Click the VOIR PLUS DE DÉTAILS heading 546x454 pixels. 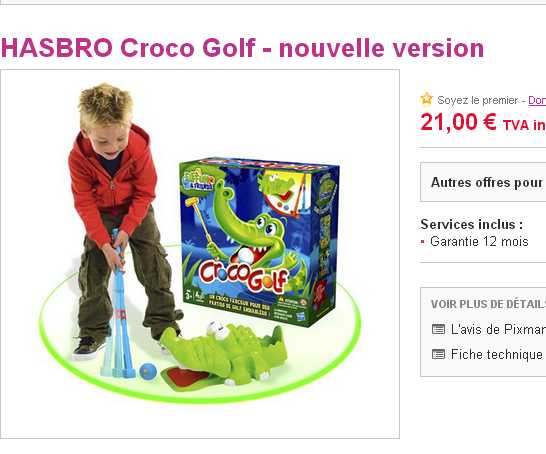488,304
